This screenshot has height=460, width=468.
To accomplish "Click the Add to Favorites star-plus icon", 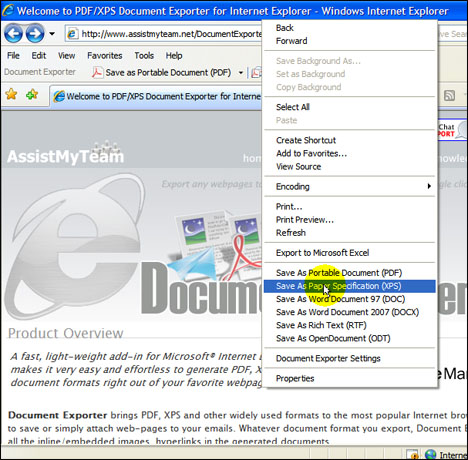I will (32, 94).
